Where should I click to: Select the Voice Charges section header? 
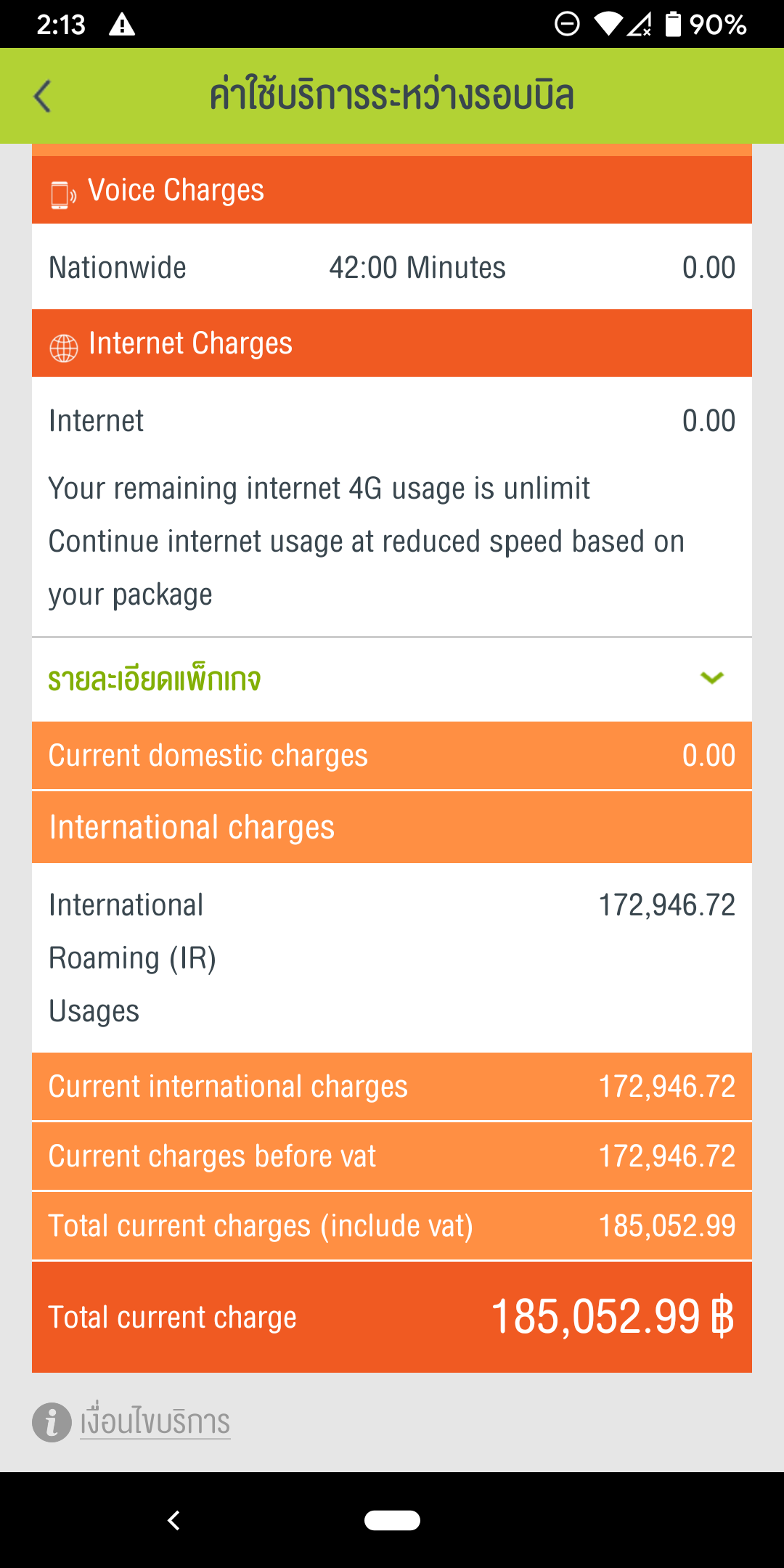(x=392, y=190)
